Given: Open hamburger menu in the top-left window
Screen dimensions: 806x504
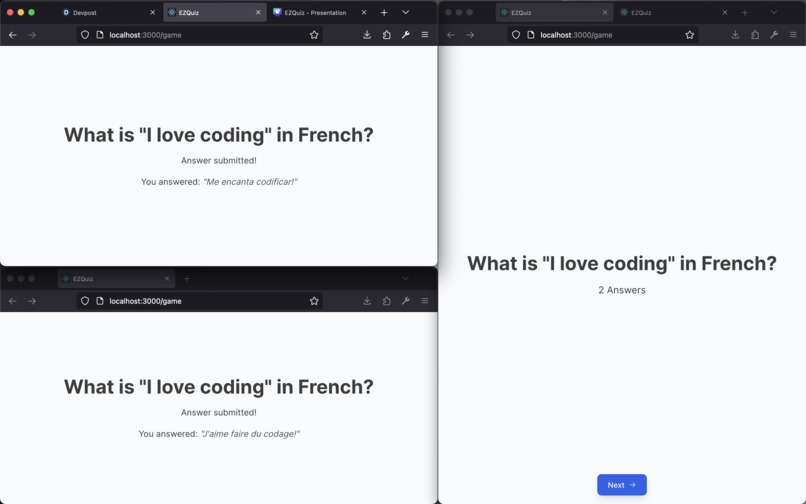Looking at the screenshot, I should pyautogui.click(x=425, y=35).
